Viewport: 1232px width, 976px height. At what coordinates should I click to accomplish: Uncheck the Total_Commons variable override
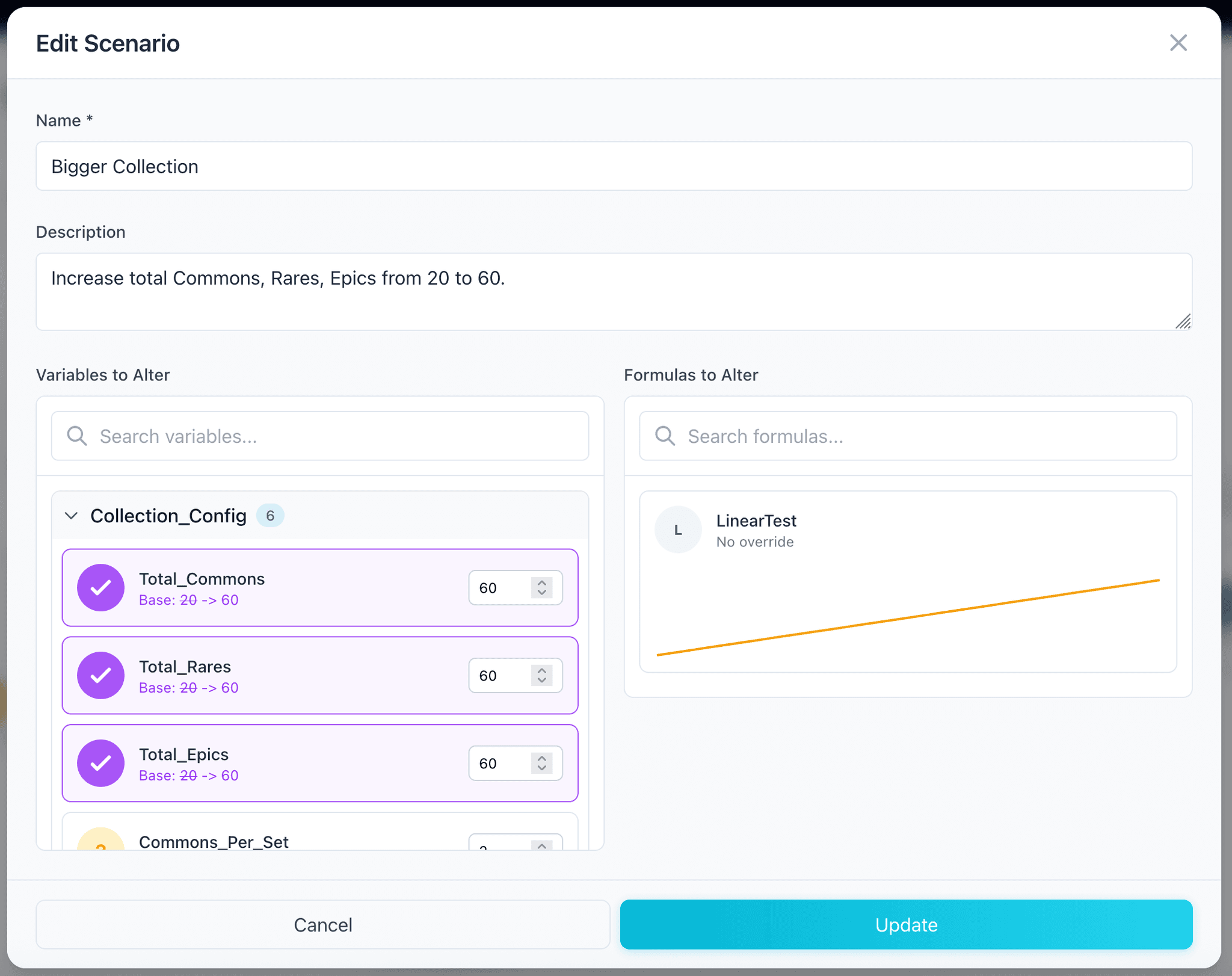pyautogui.click(x=100, y=587)
